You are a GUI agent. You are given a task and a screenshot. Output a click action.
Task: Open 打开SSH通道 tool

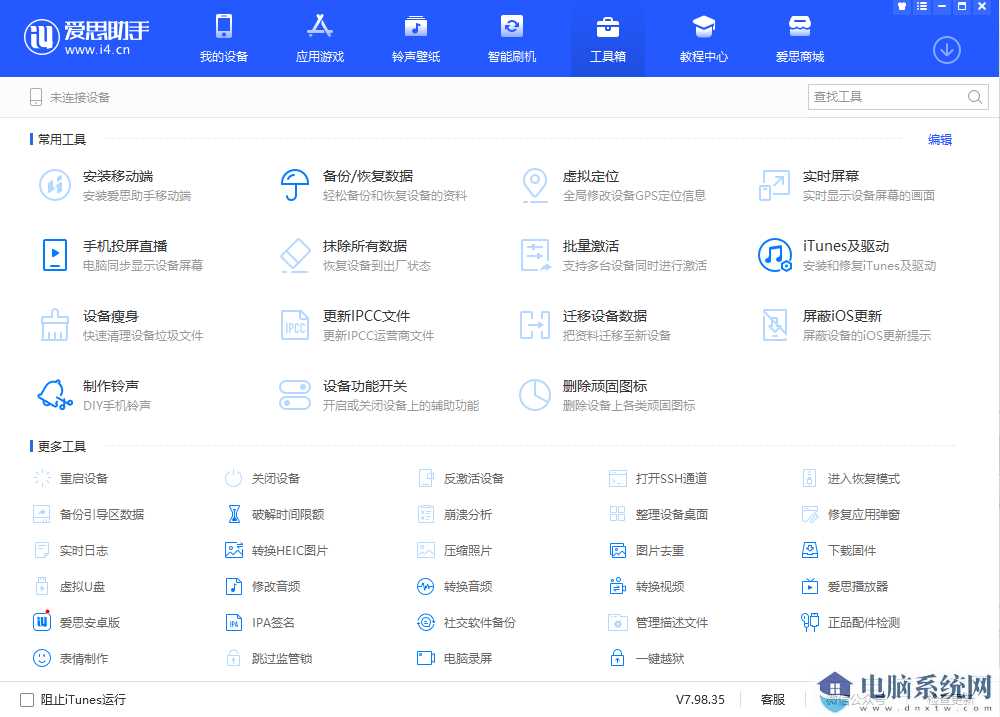pyautogui.click(x=658, y=478)
